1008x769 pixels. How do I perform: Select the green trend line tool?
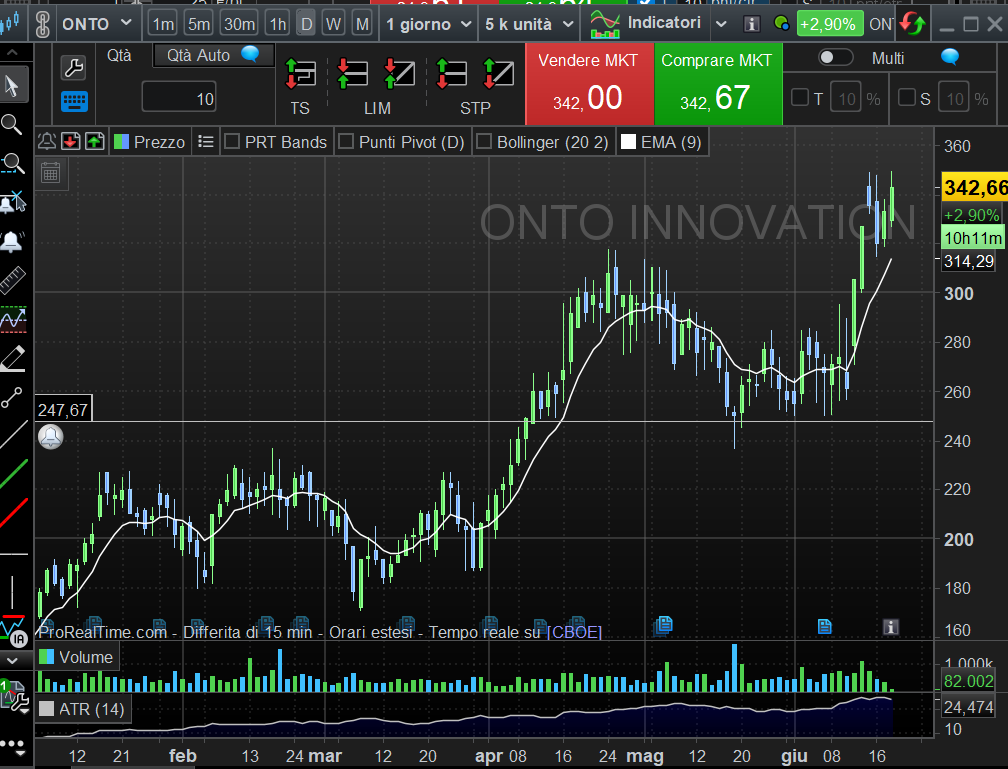[14, 475]
